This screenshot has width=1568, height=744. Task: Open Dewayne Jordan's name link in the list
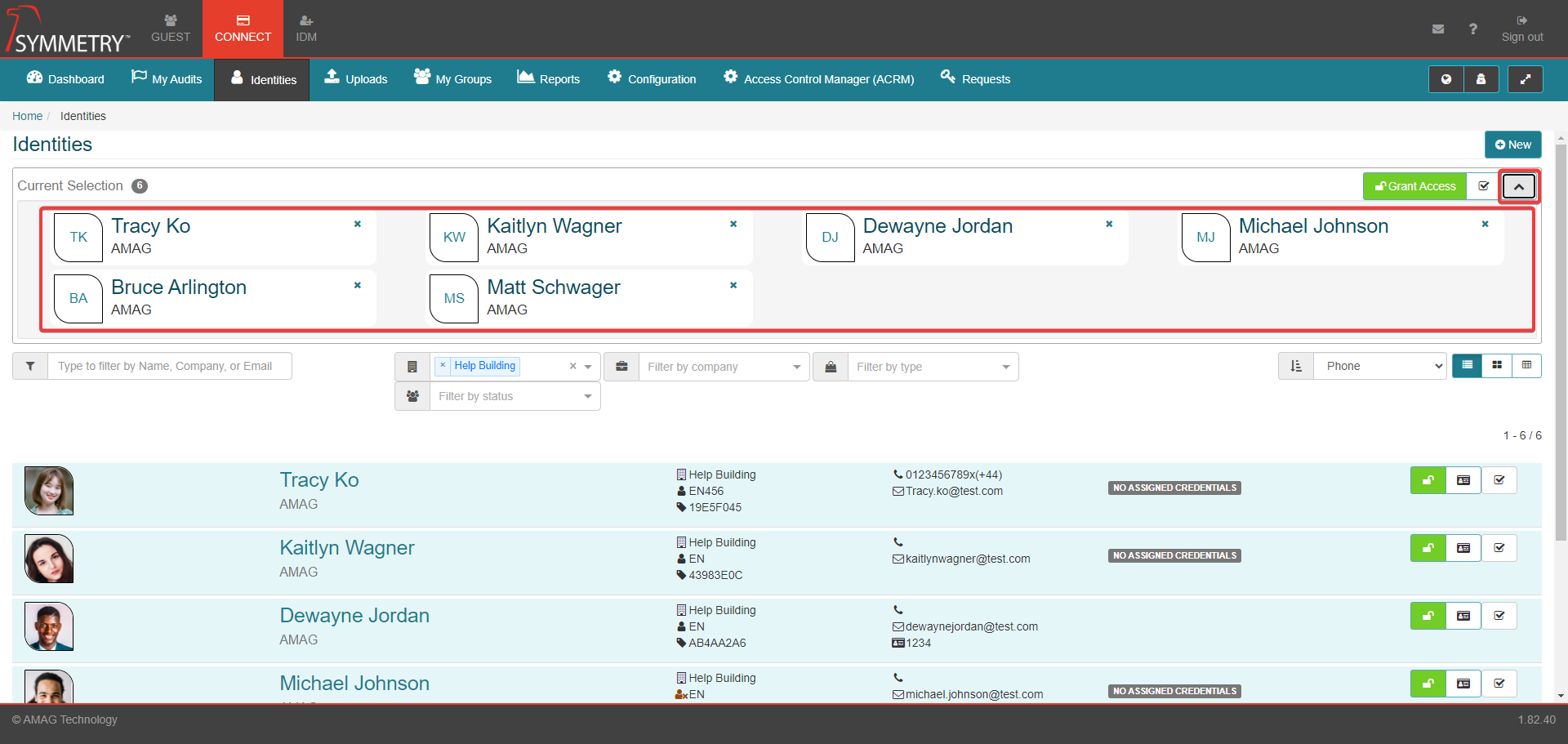click(354, 615)
